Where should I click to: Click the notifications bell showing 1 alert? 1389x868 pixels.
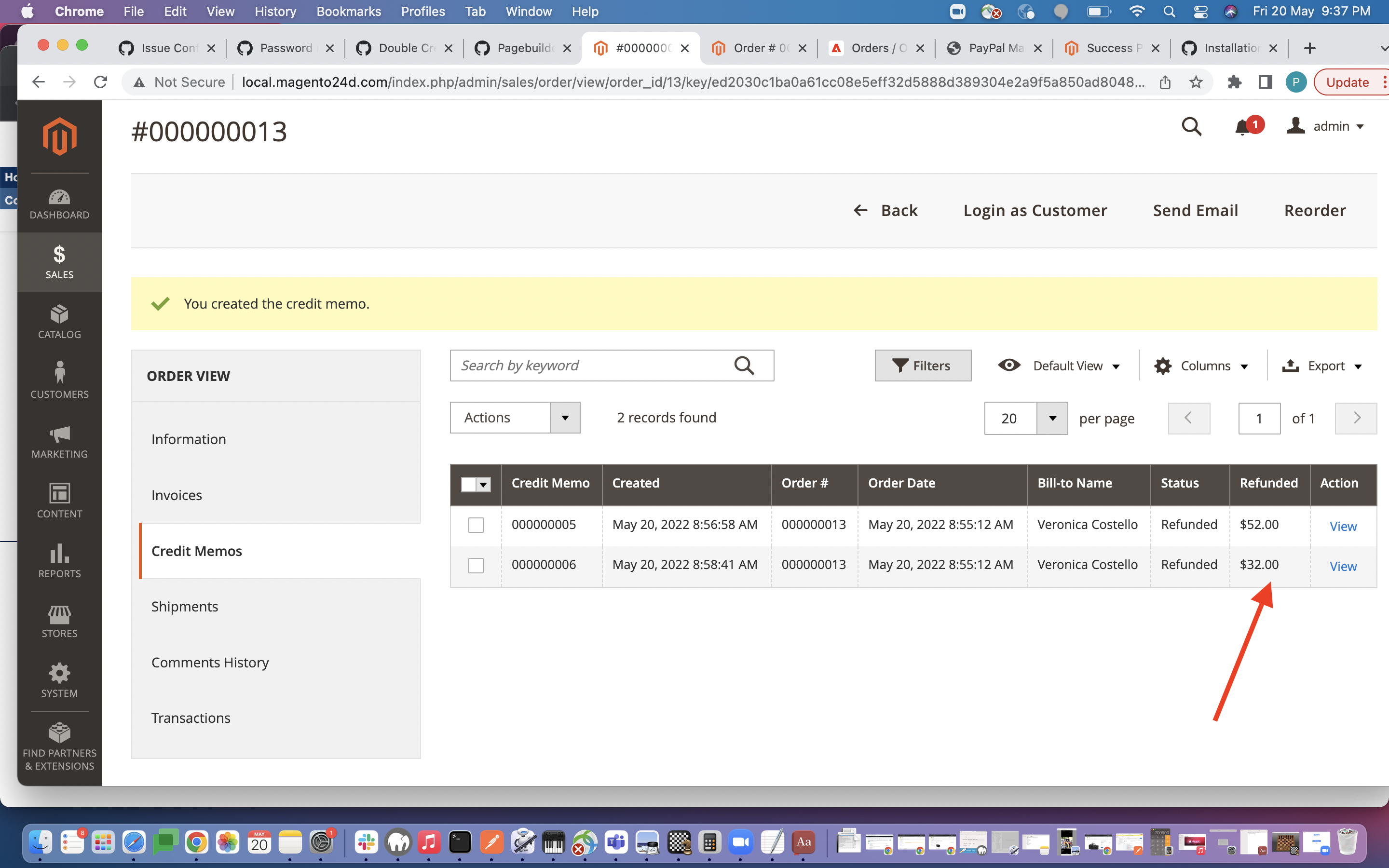click(x=1244, y=126)
